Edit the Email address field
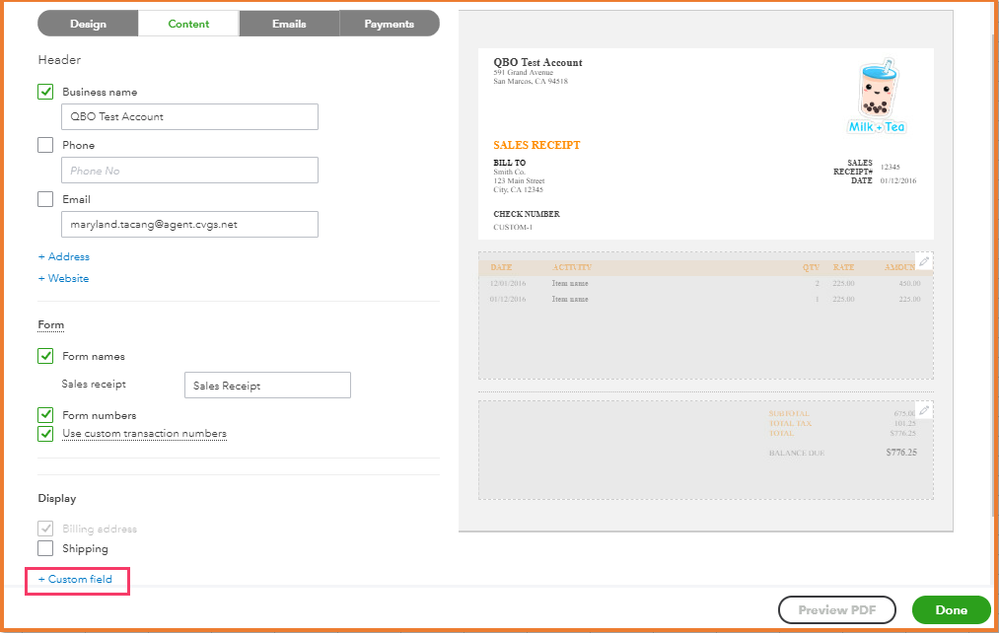Image resolution: width=999 pixels, height=633 pixels. point(190,224)
